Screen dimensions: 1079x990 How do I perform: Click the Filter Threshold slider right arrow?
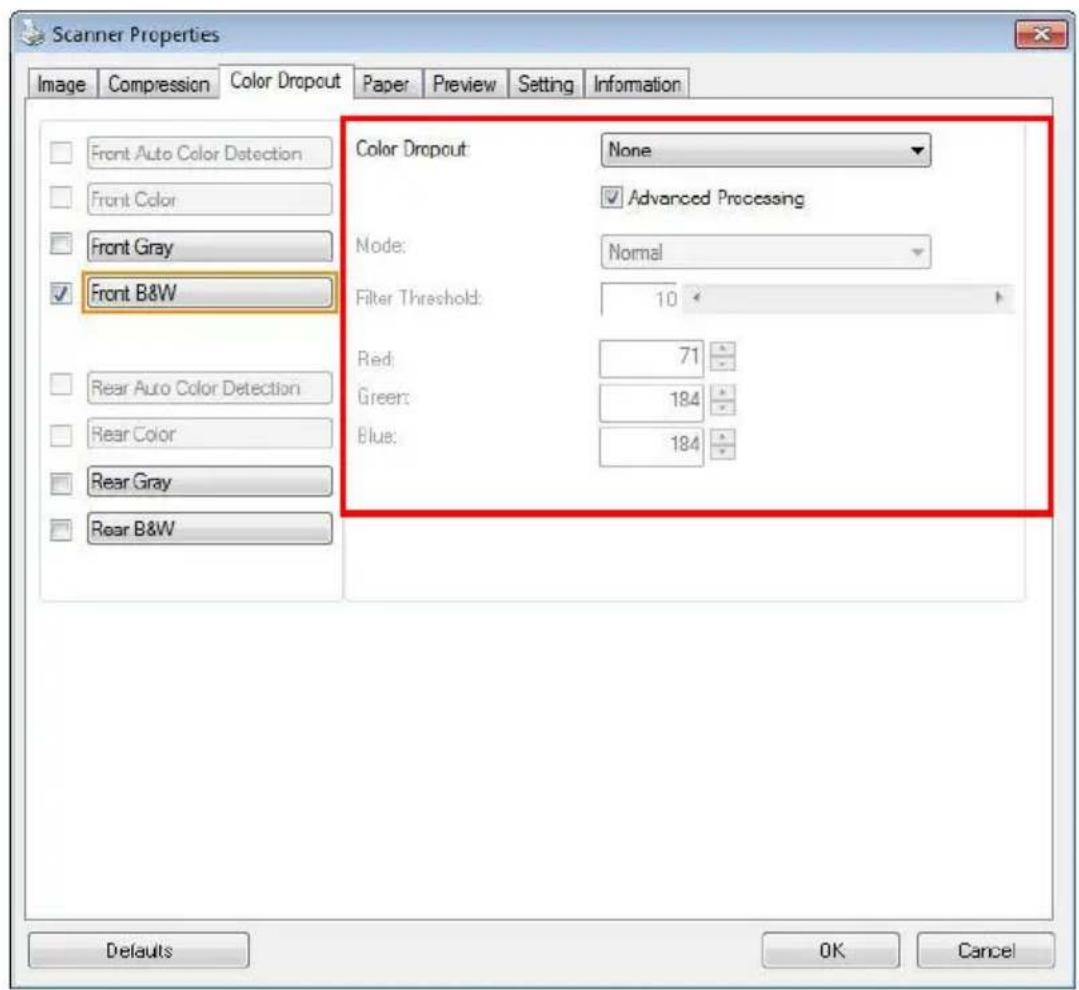(x=999, y=298)
